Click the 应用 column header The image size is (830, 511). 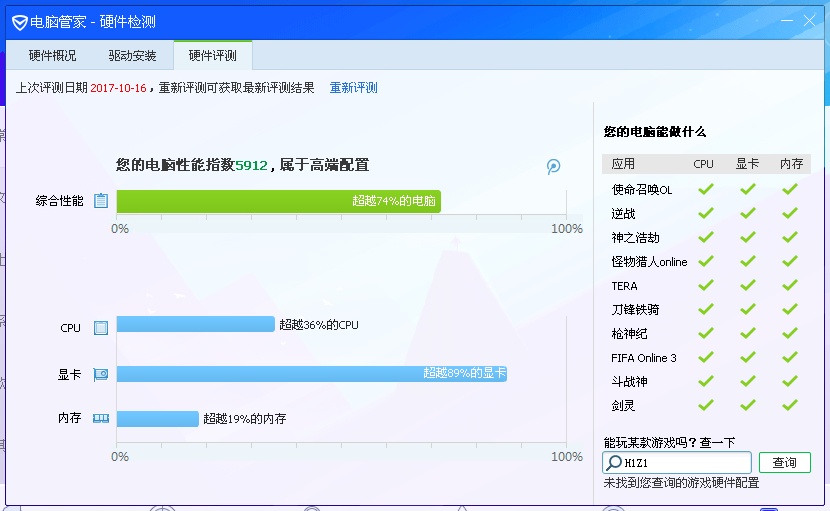(x=623, y=164)
